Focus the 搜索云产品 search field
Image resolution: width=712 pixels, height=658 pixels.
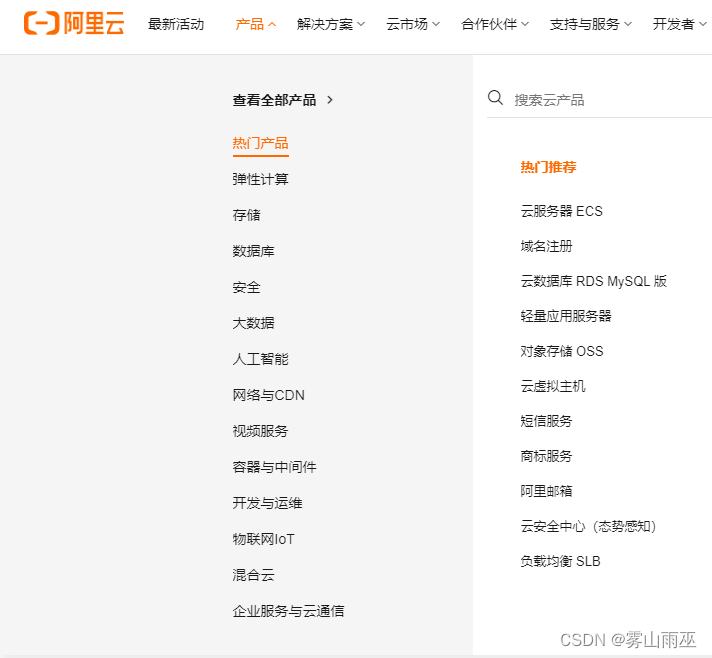click(x=599, y=100)
